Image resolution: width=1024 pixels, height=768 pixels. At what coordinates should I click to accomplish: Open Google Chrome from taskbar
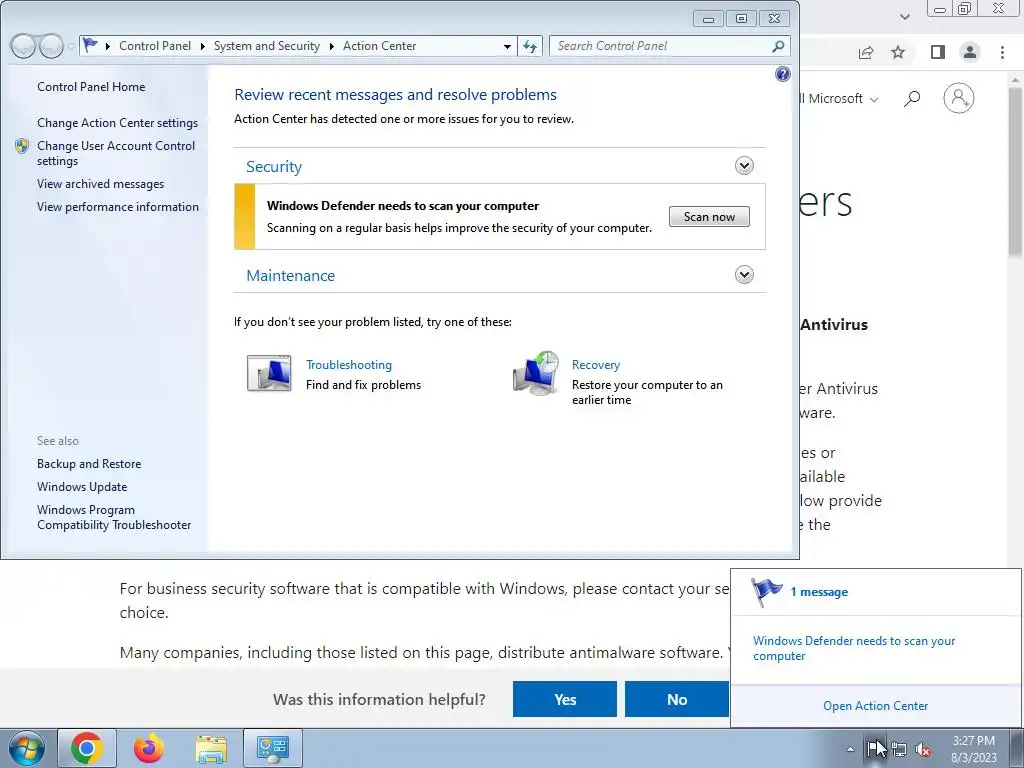tap(87, 748)
